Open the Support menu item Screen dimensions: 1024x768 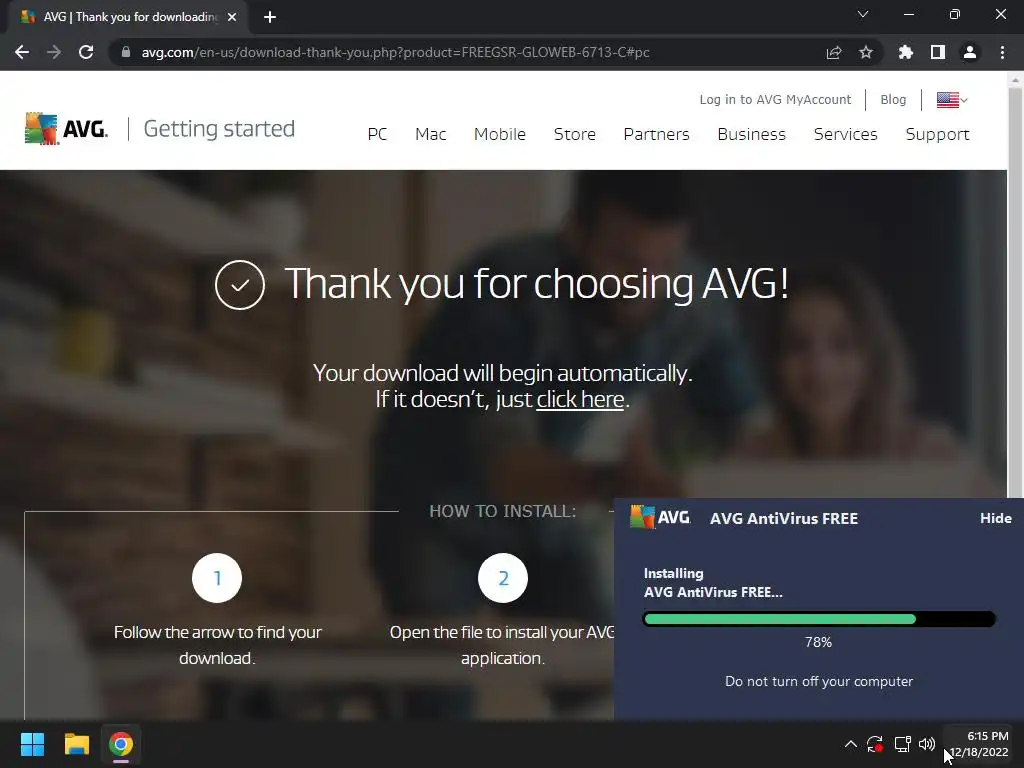tap(937, 135)
